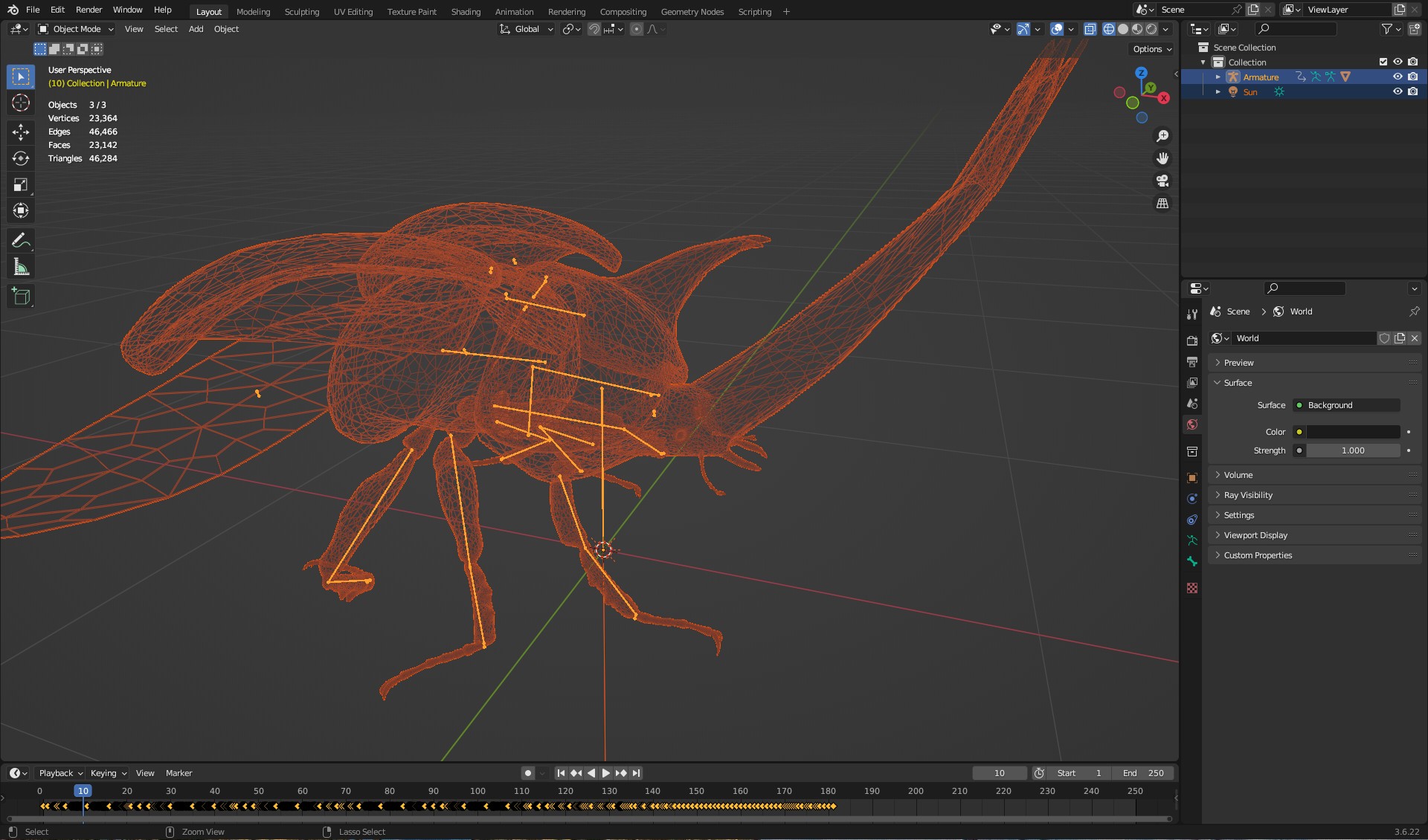Open the Object properties tab icon
The image size is (1428, 840).
(x=1192, y=478)
